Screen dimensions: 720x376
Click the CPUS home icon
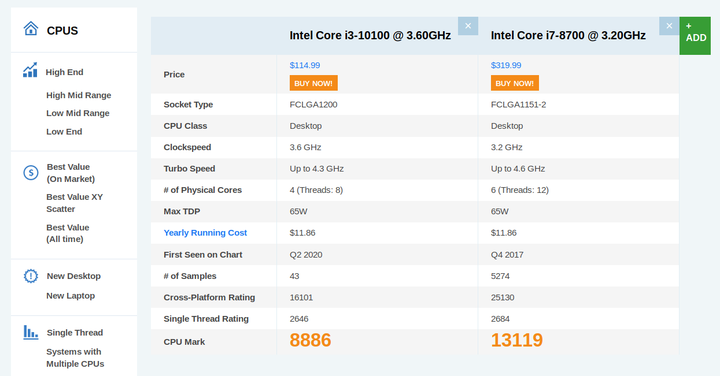click(31, 28)
